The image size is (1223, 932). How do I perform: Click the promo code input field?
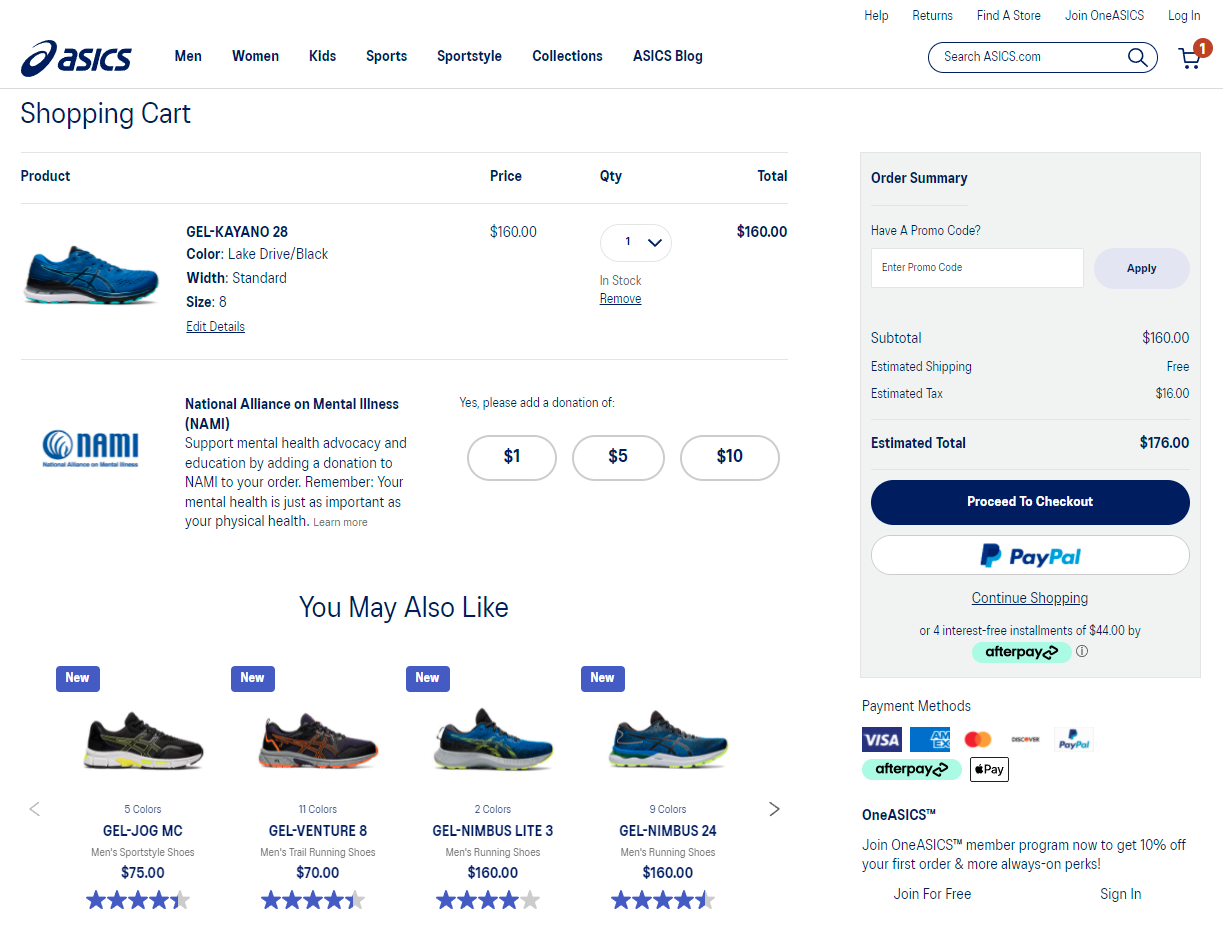(977, 268)
